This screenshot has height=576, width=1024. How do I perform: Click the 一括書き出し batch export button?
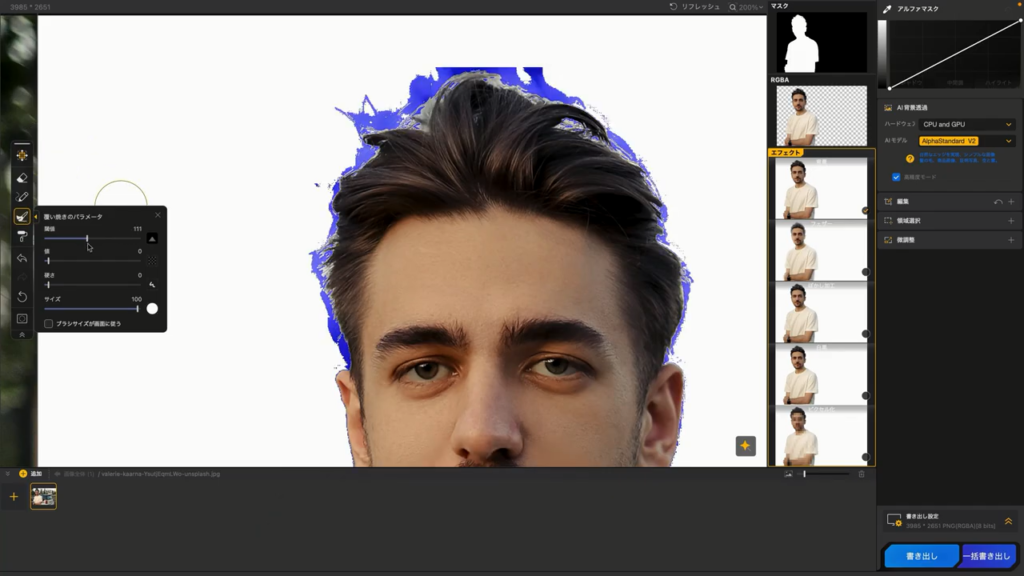coord(988,556)
